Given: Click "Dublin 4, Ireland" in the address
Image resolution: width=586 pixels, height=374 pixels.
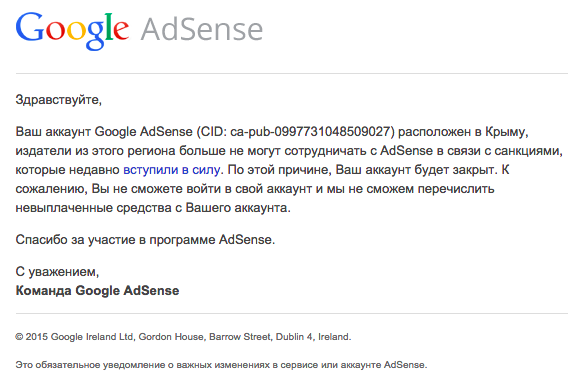Looking at the screenshot, I should [x=313, y=337].
